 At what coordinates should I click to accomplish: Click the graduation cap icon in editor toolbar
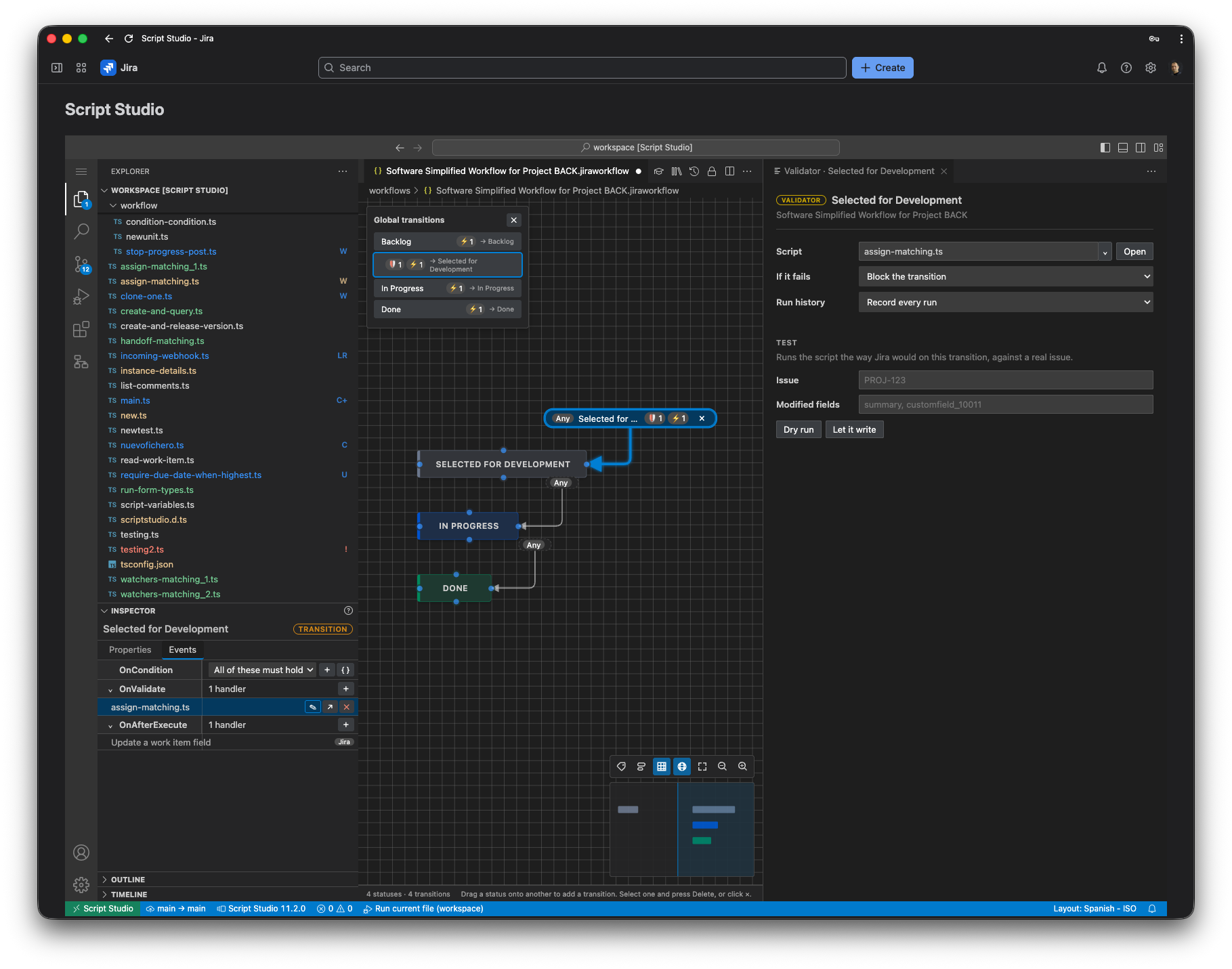(658, 171)
